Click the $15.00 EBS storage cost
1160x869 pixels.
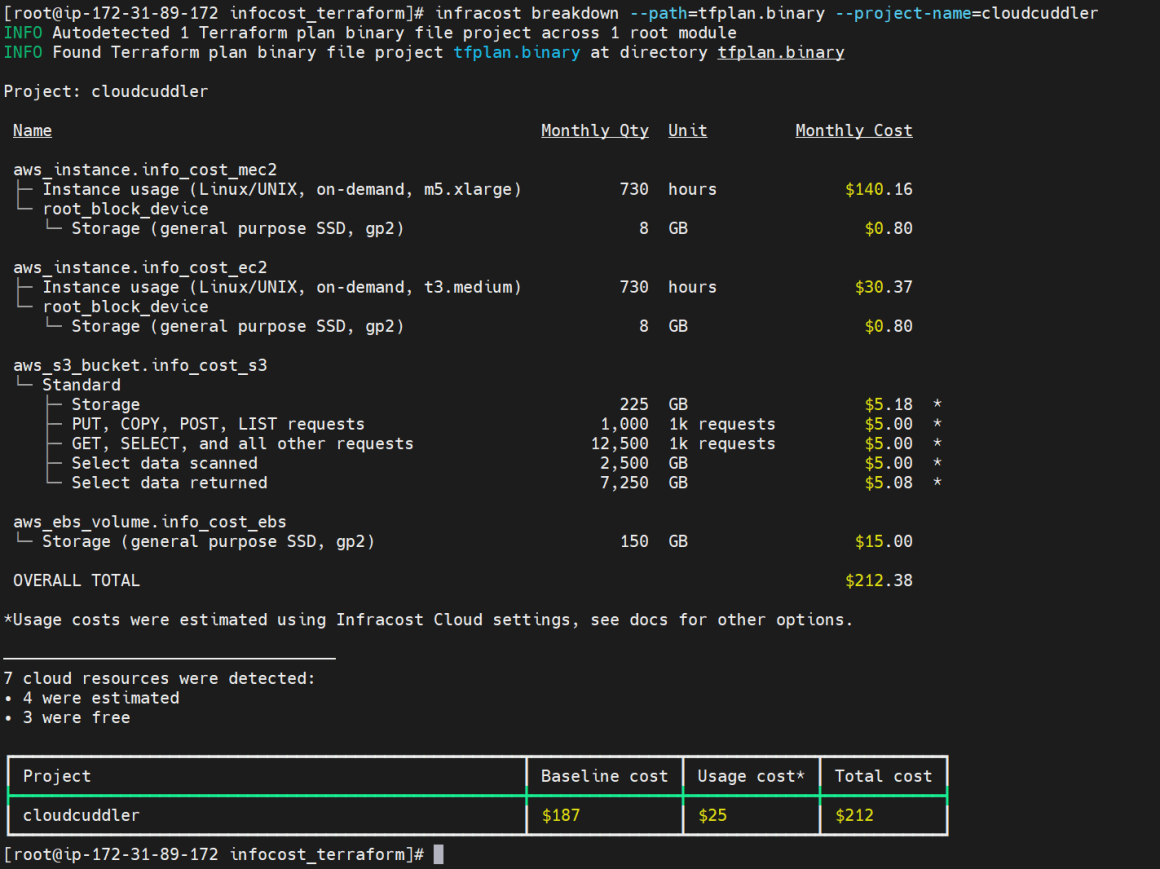pos(883,541)
